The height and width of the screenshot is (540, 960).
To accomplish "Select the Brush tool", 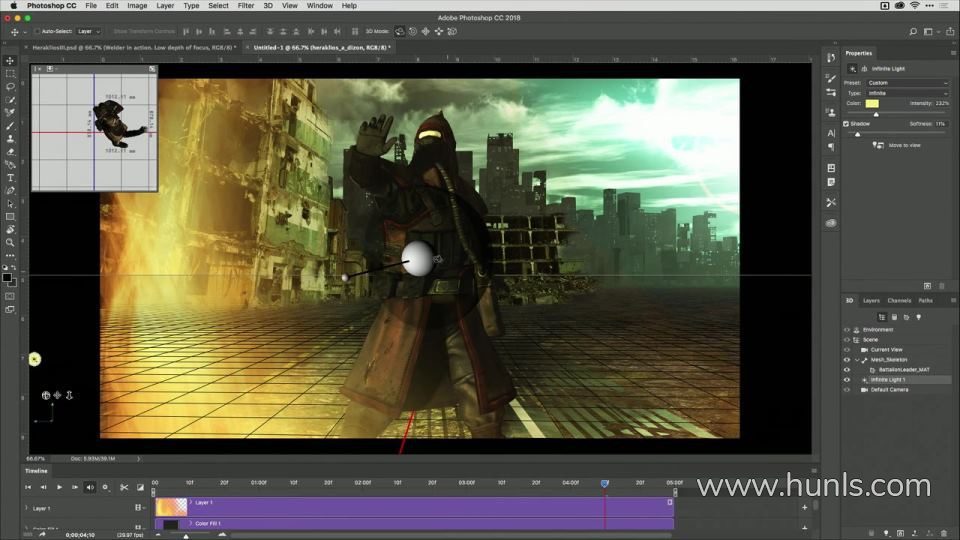I will click(10, 126).
